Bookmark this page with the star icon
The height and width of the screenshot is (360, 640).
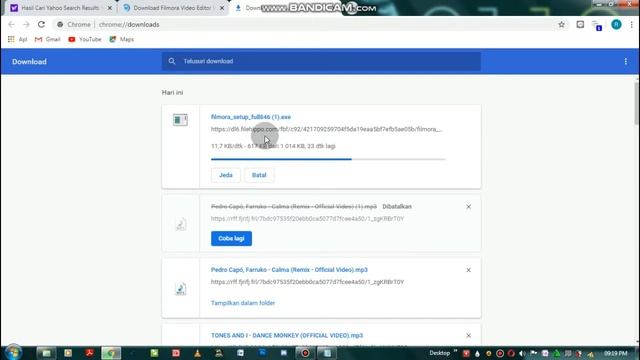click(x=562, y=24)
